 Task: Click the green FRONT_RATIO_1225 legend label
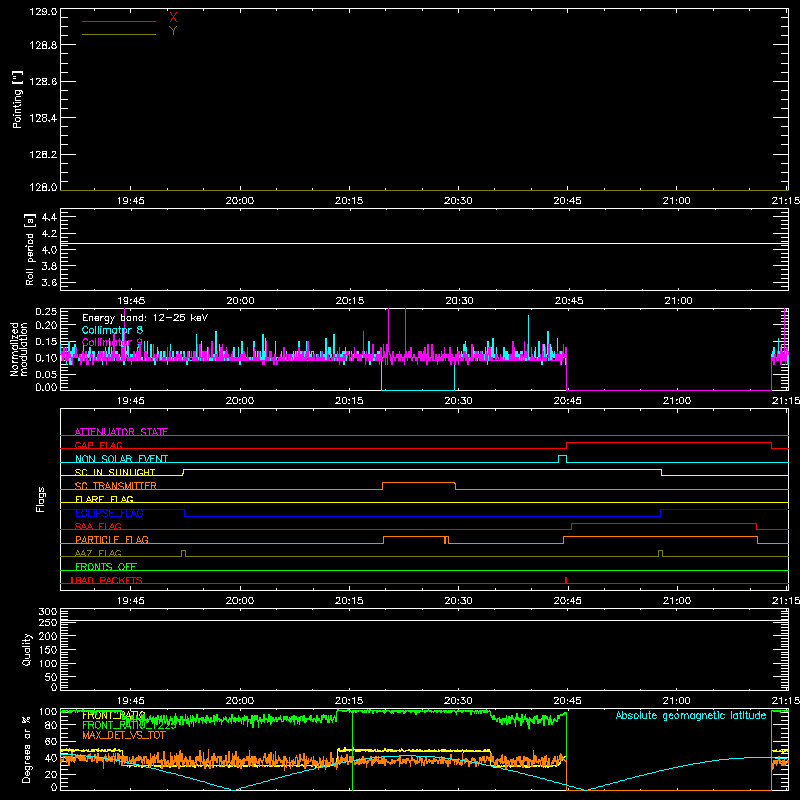pyautogui.click(x=129, y=725)
